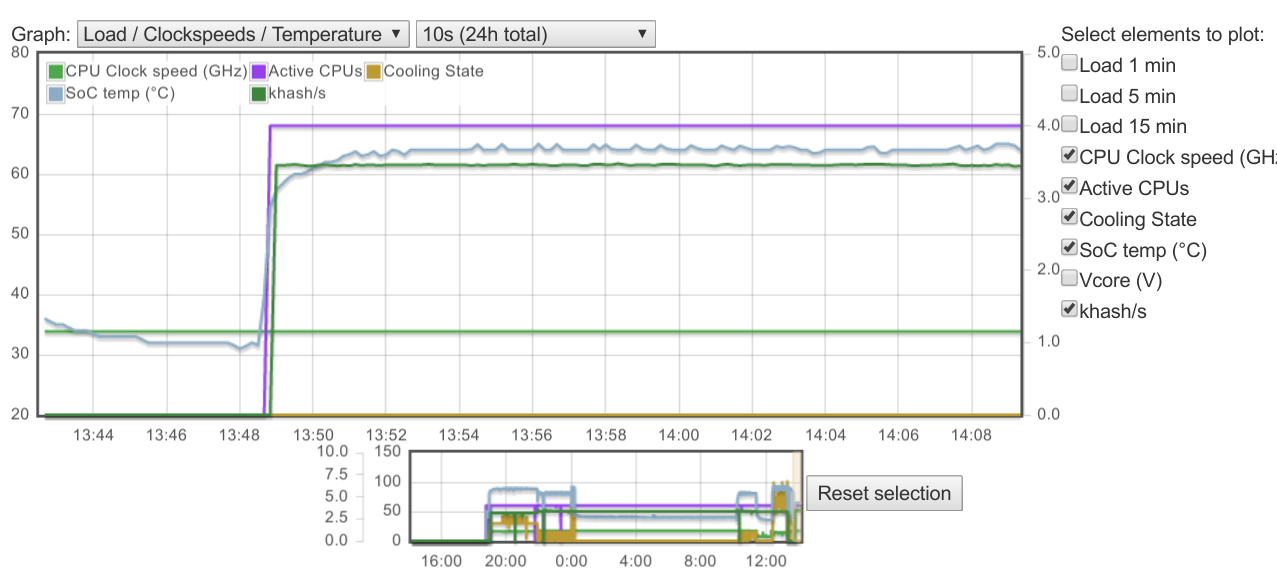Open the Graph type dropdown
1277x583 pixels.
[x=243, y=34]
